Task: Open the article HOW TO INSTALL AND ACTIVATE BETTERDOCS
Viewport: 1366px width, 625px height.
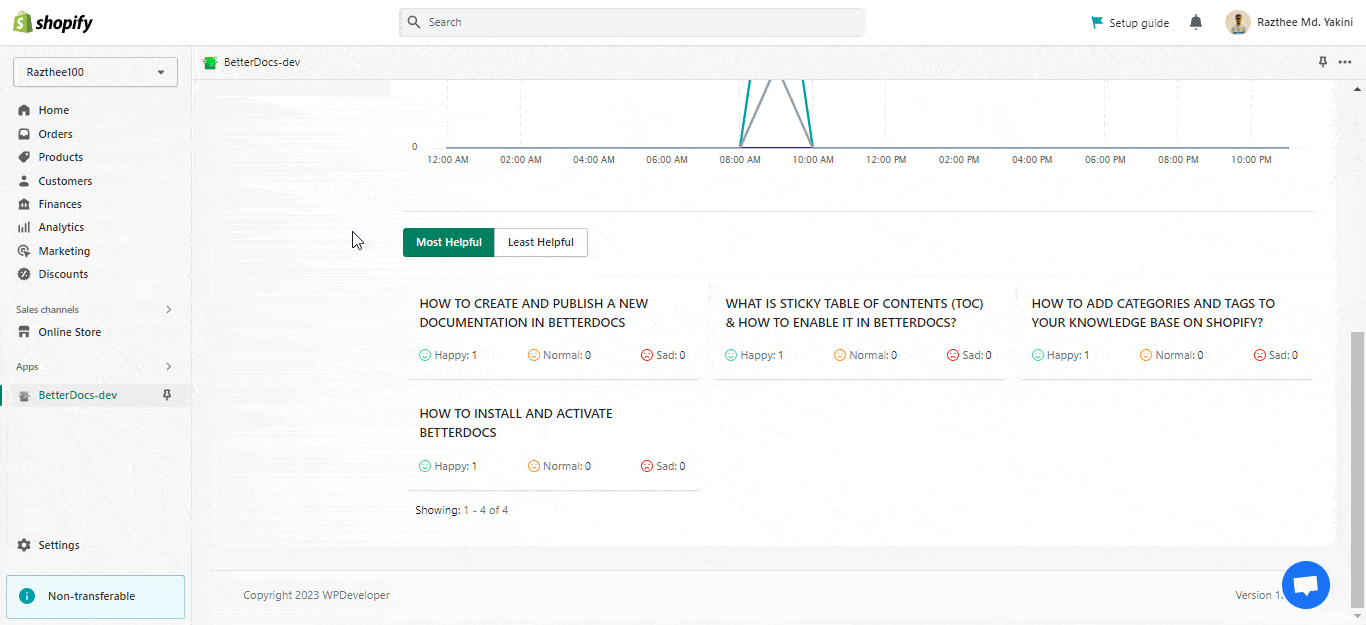Action: point(516,422)
